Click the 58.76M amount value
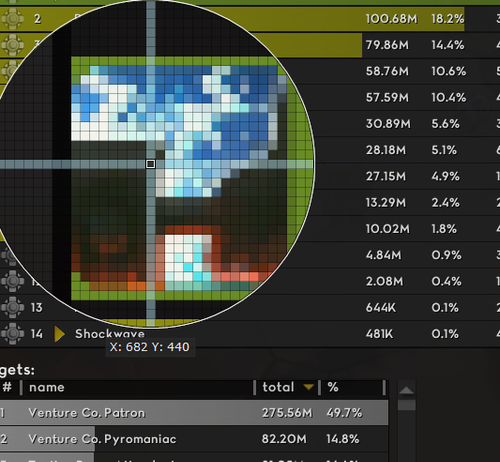The image size is (500, 462). pos(387,71)
